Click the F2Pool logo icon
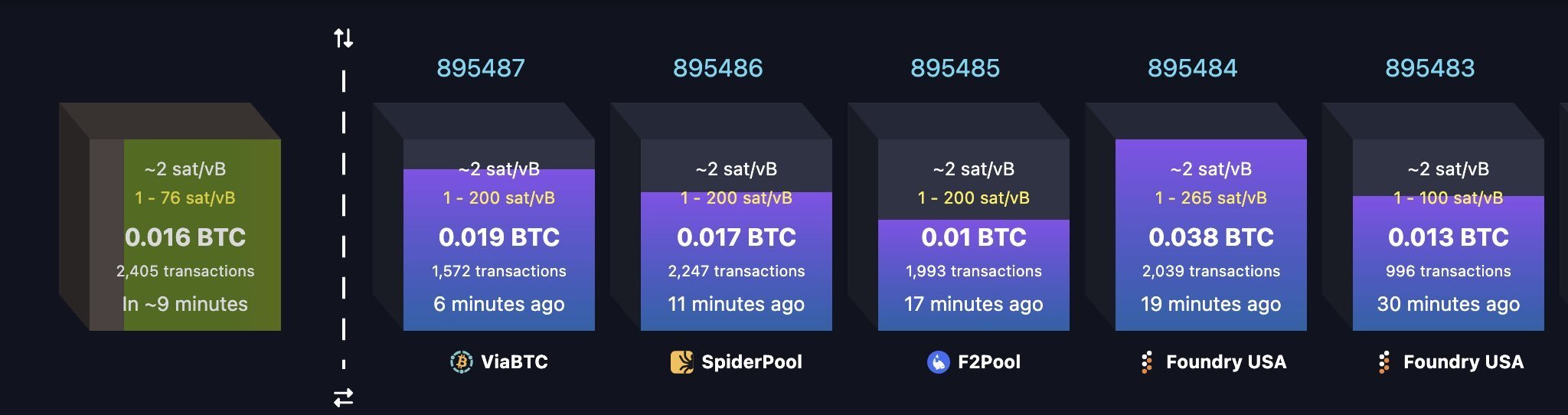 [x=938, y=361]
